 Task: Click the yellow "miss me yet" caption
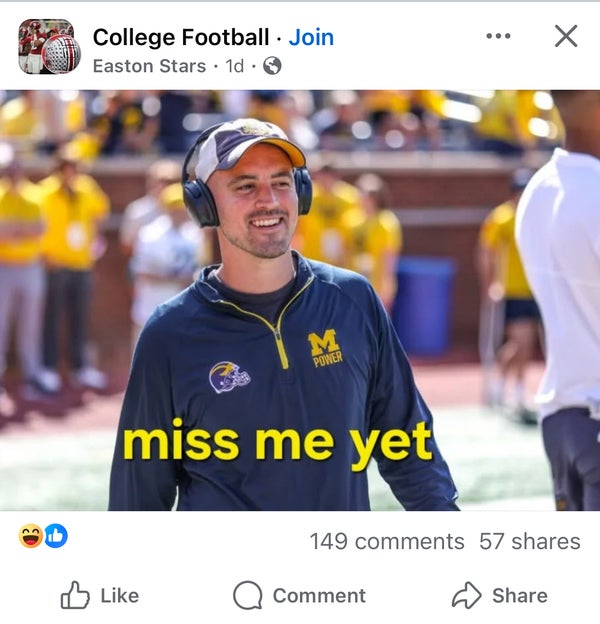coord(277,443)
